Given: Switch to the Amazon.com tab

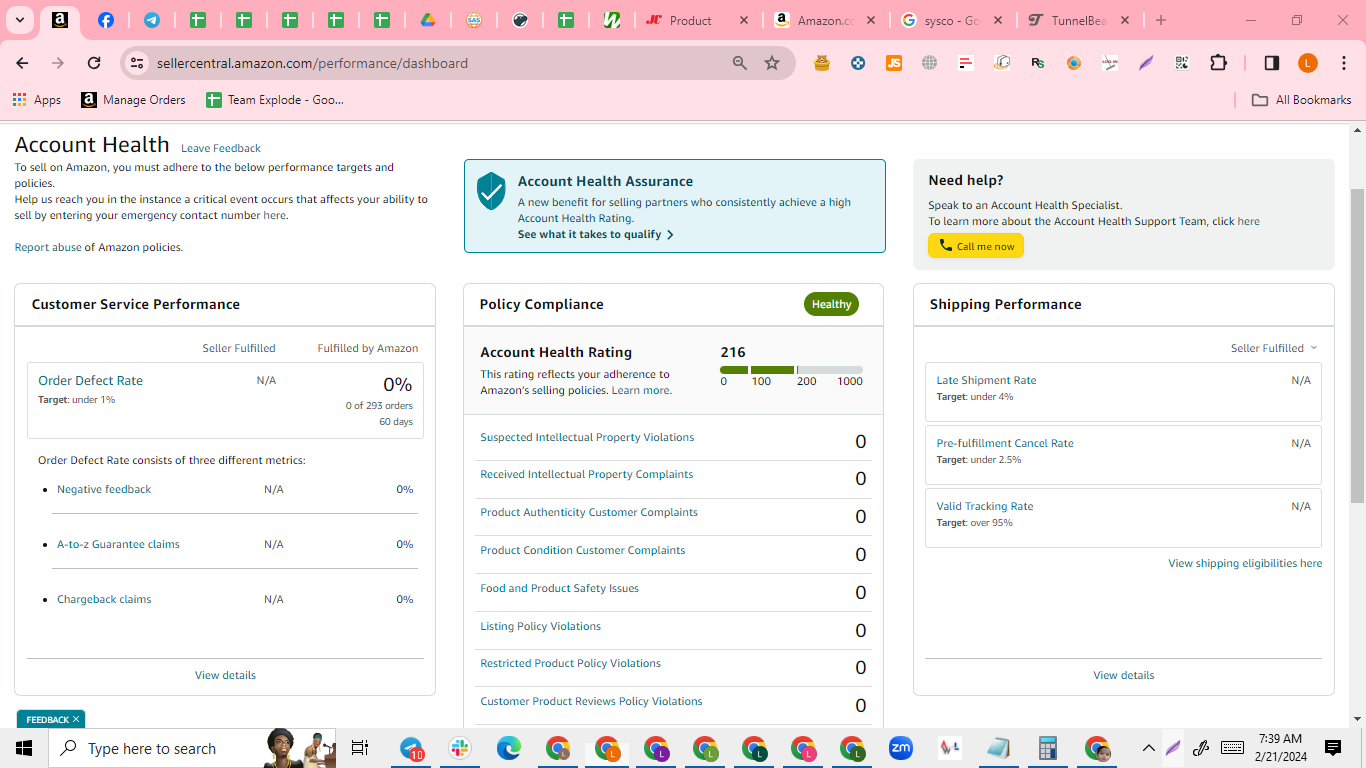Looking at the screenshot, I should click(825, 20).
